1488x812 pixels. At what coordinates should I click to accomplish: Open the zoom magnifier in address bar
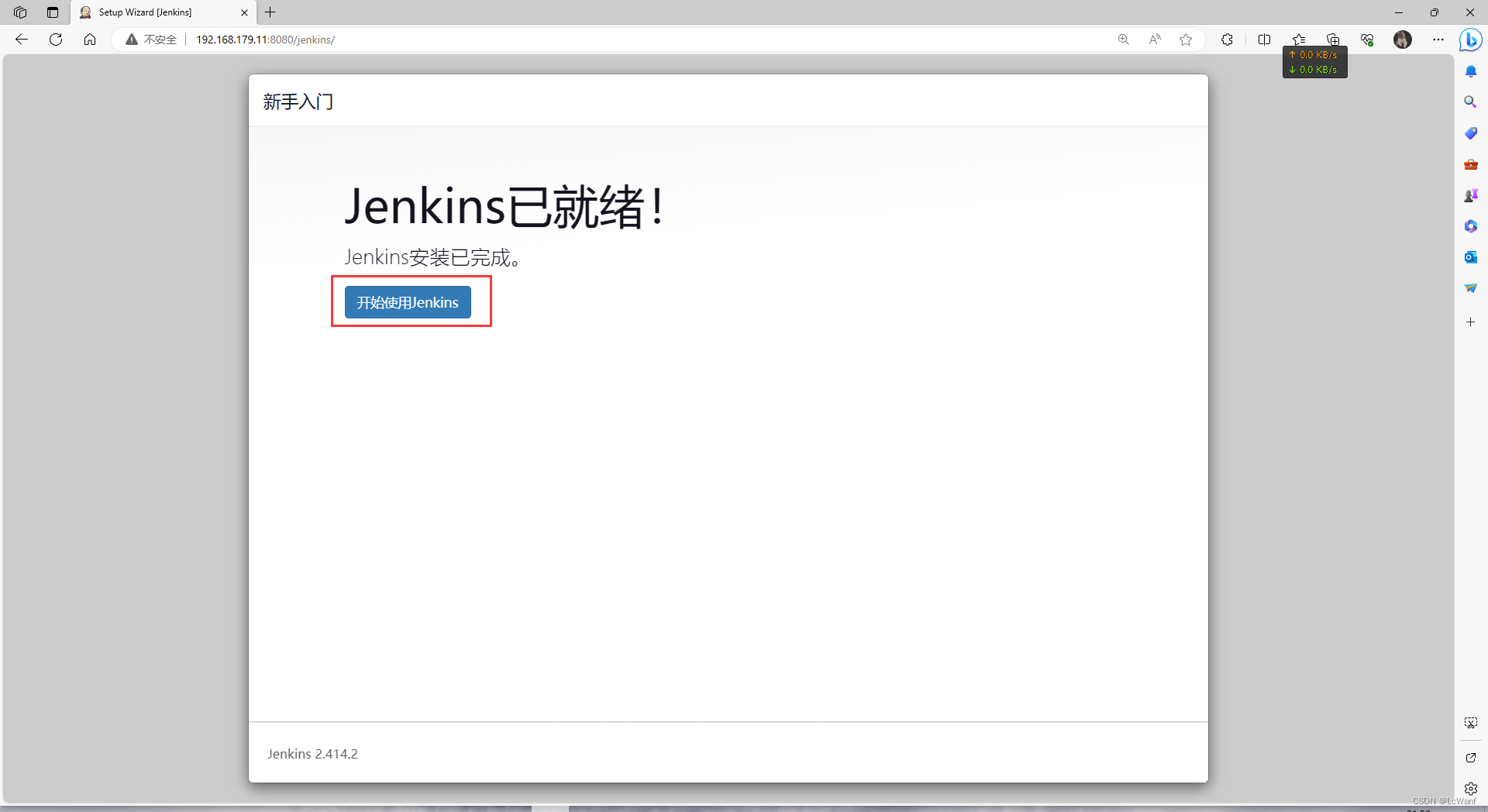coord(1123,40)
